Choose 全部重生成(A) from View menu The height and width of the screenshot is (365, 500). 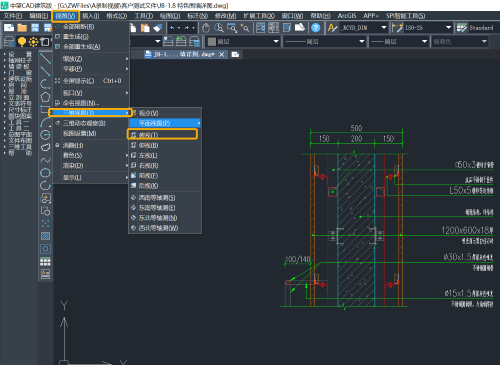tap(91, 47)
